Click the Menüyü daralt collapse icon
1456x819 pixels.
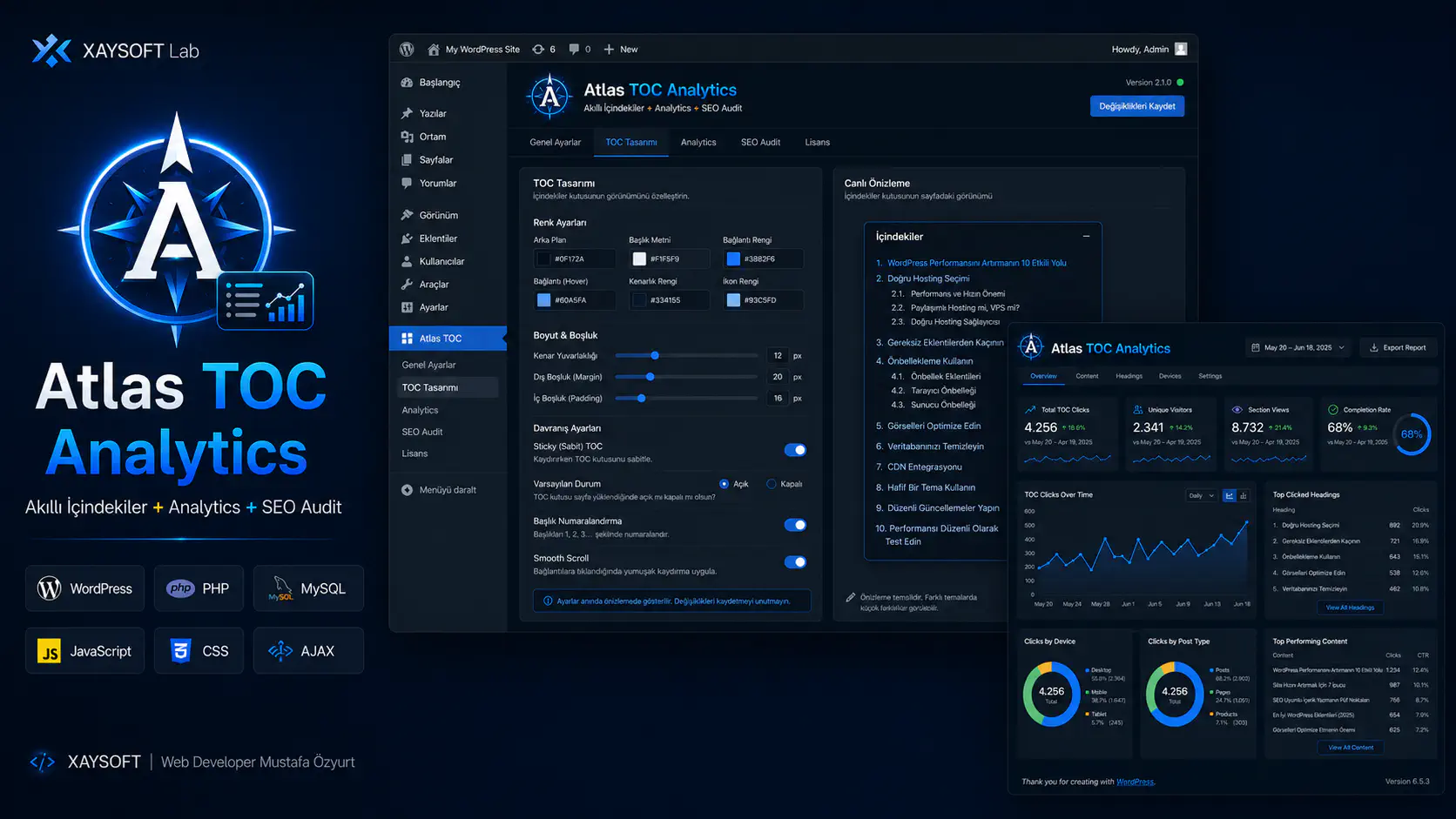(x=407, y=490)
